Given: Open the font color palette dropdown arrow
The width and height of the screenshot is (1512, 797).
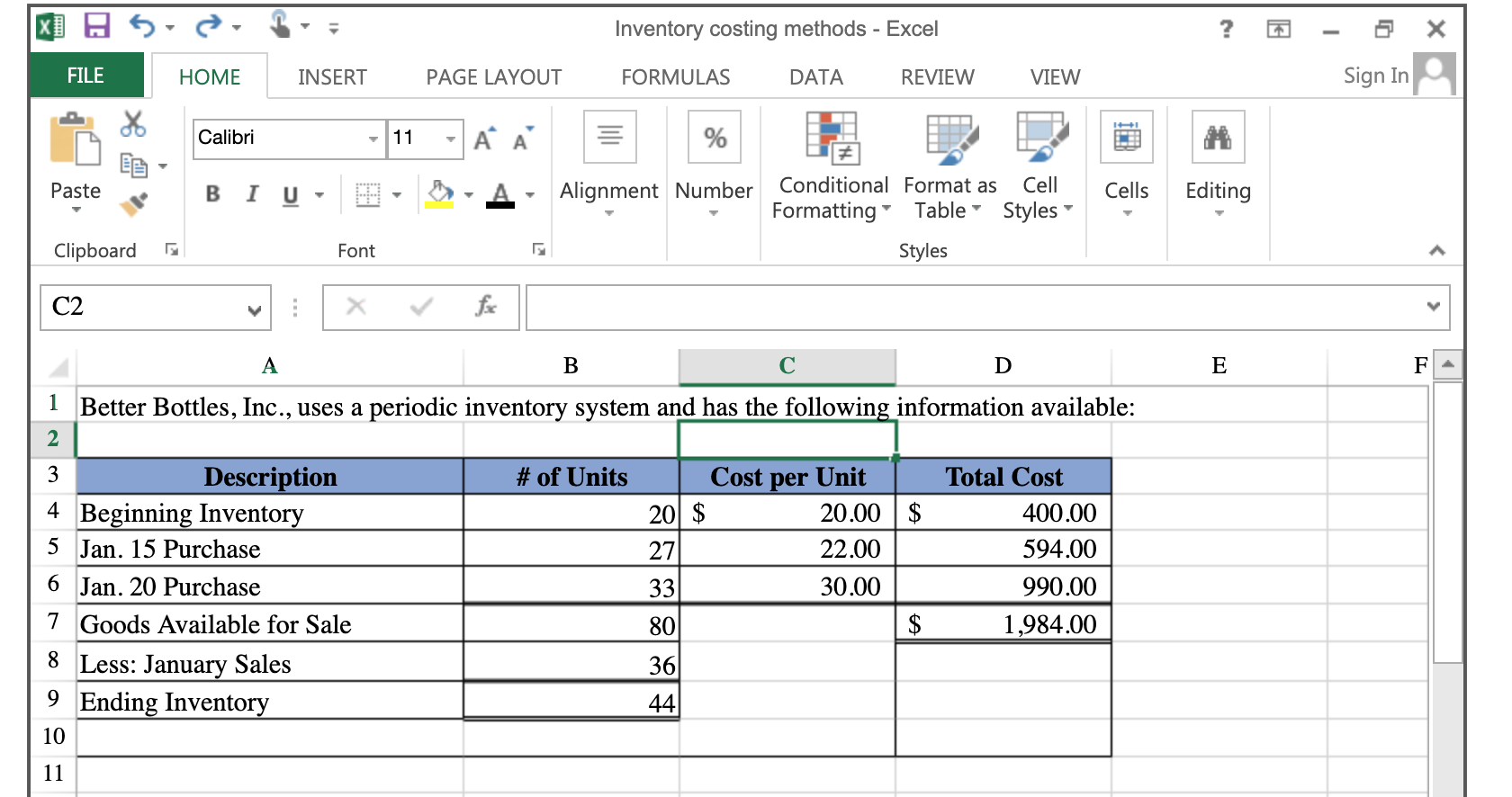Looking at the screenshot, I should click(x=530, y=195).
